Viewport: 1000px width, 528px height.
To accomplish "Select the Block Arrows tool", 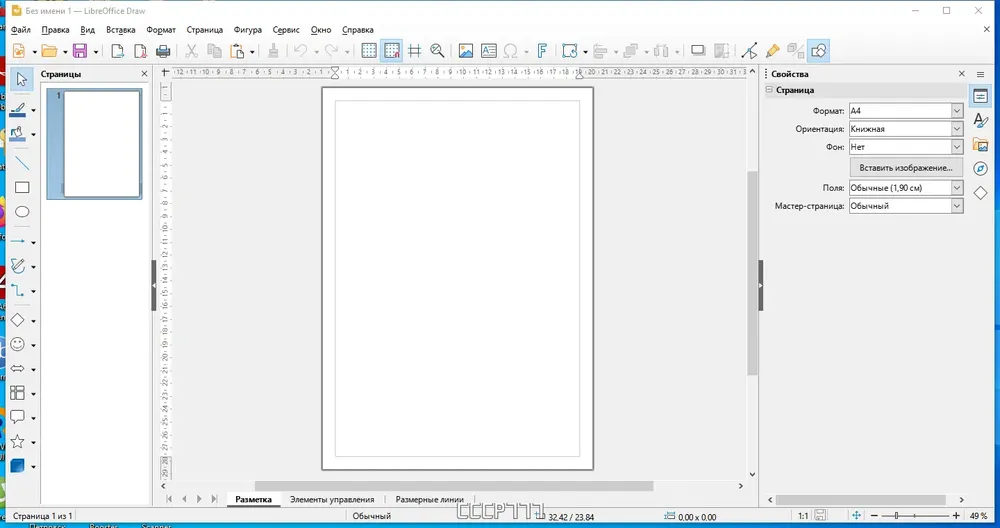I will [18, 369].
